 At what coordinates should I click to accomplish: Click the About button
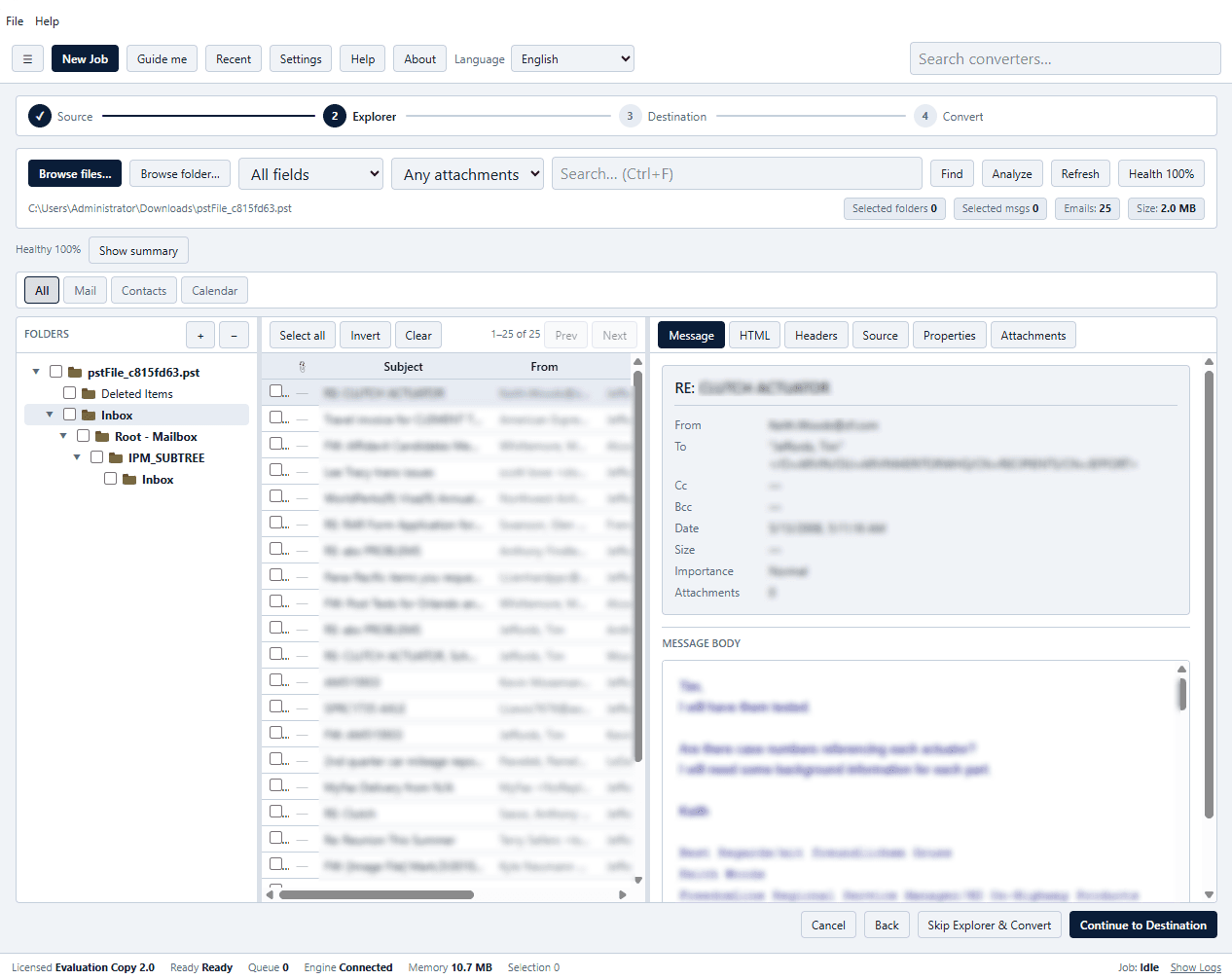pos(420,59)
